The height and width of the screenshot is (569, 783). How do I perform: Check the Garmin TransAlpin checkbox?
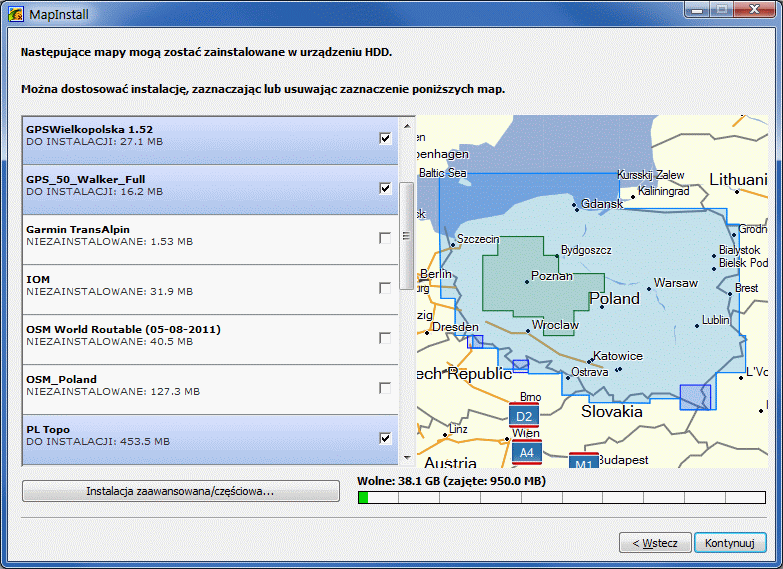(x=385, y=238)
